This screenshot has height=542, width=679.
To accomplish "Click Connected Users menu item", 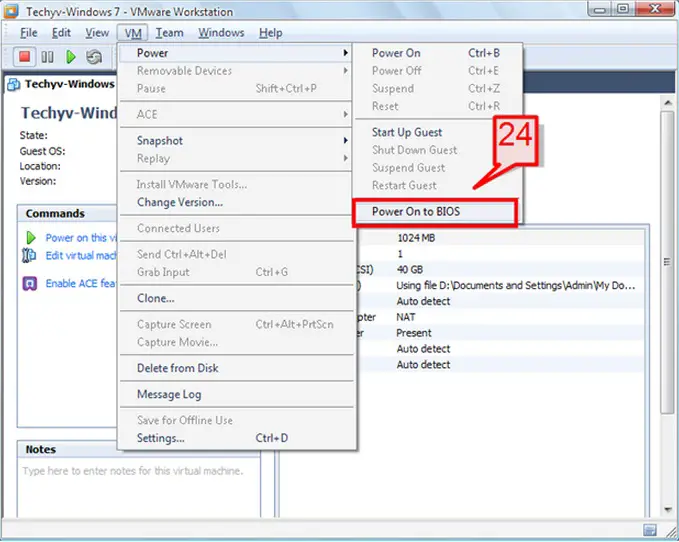I will (x=236, y=228).
